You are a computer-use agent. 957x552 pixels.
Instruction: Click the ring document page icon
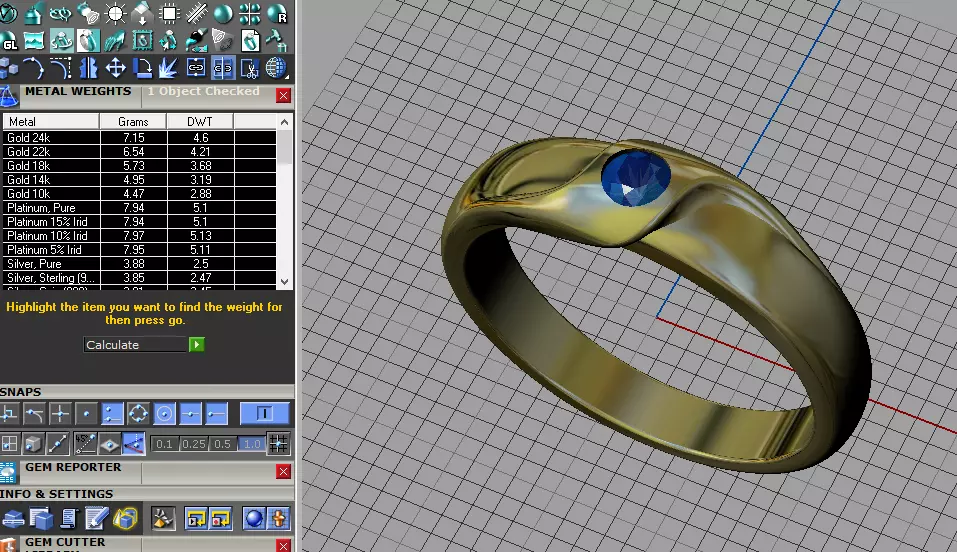tap(250, 41)
